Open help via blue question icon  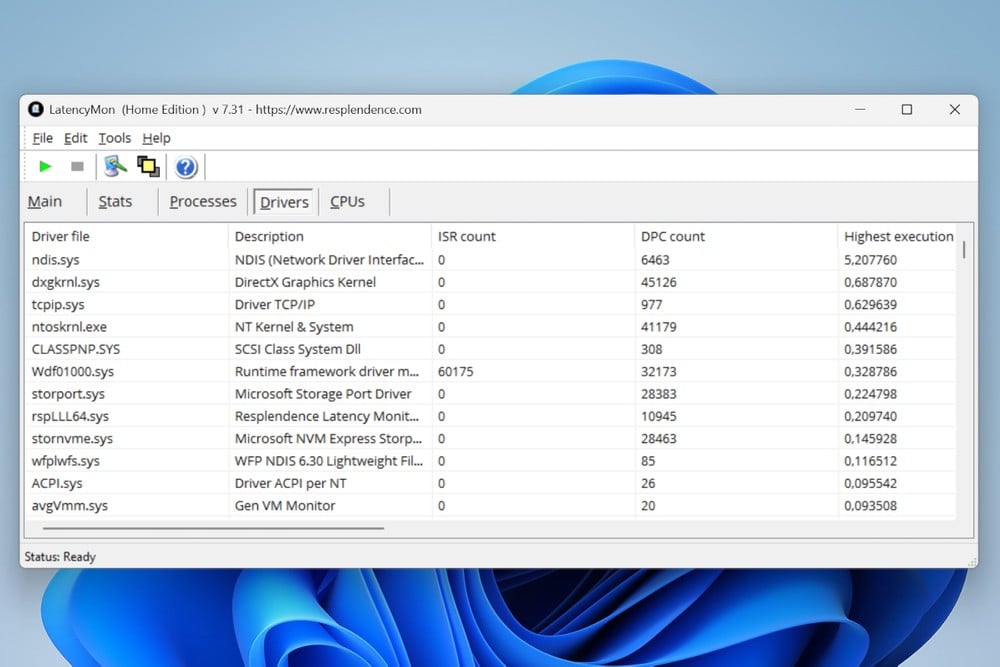[x=186, y=167]
